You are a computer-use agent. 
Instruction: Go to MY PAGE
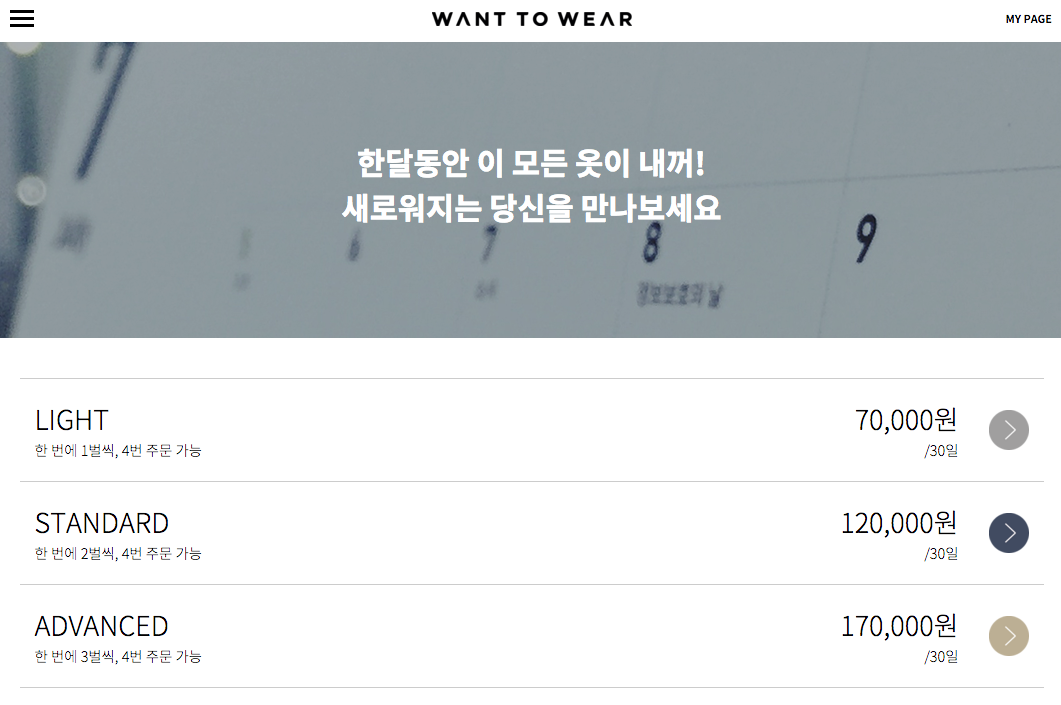coord(1028,19)
